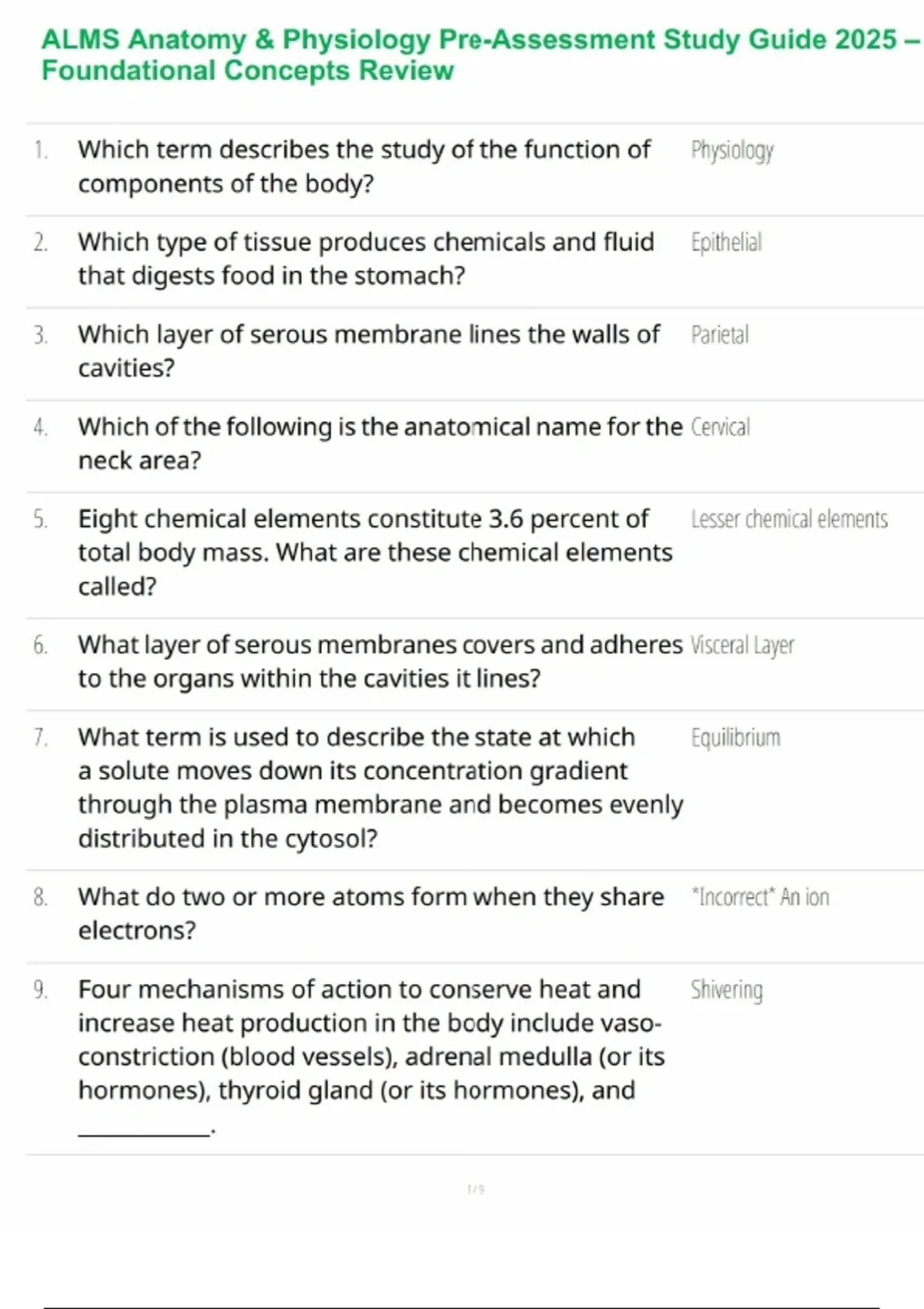Click the "1/9" page number indicator
924x1309 pixels.
click(476, 1190)
